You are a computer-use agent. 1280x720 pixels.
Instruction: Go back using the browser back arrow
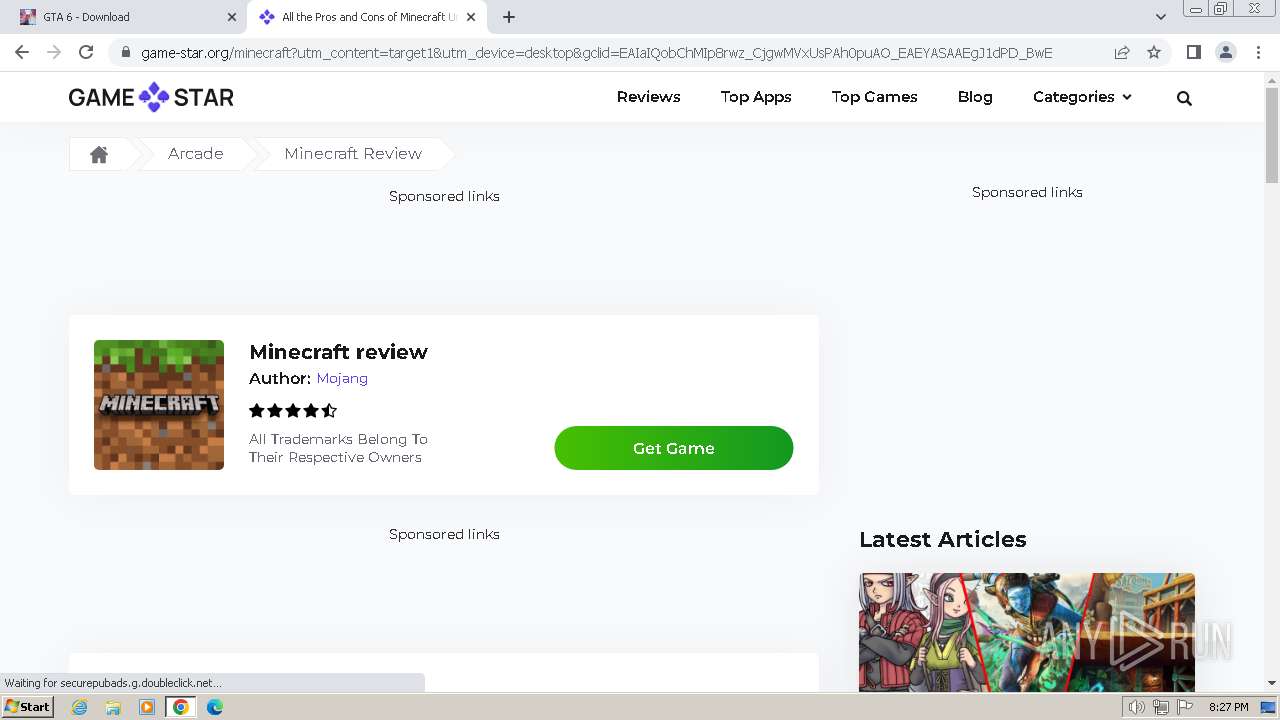pyautogui.click(x=22, y=52)
